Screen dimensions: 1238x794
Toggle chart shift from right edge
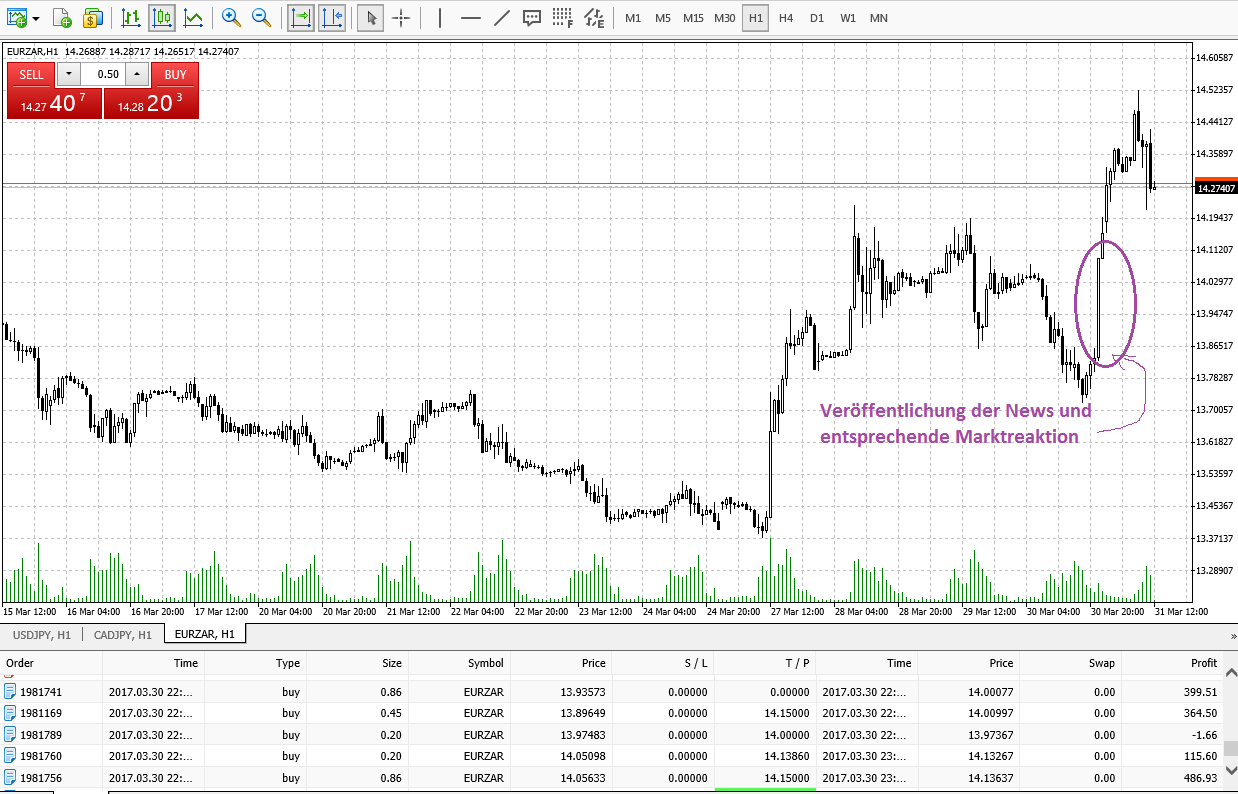[332, 18]
